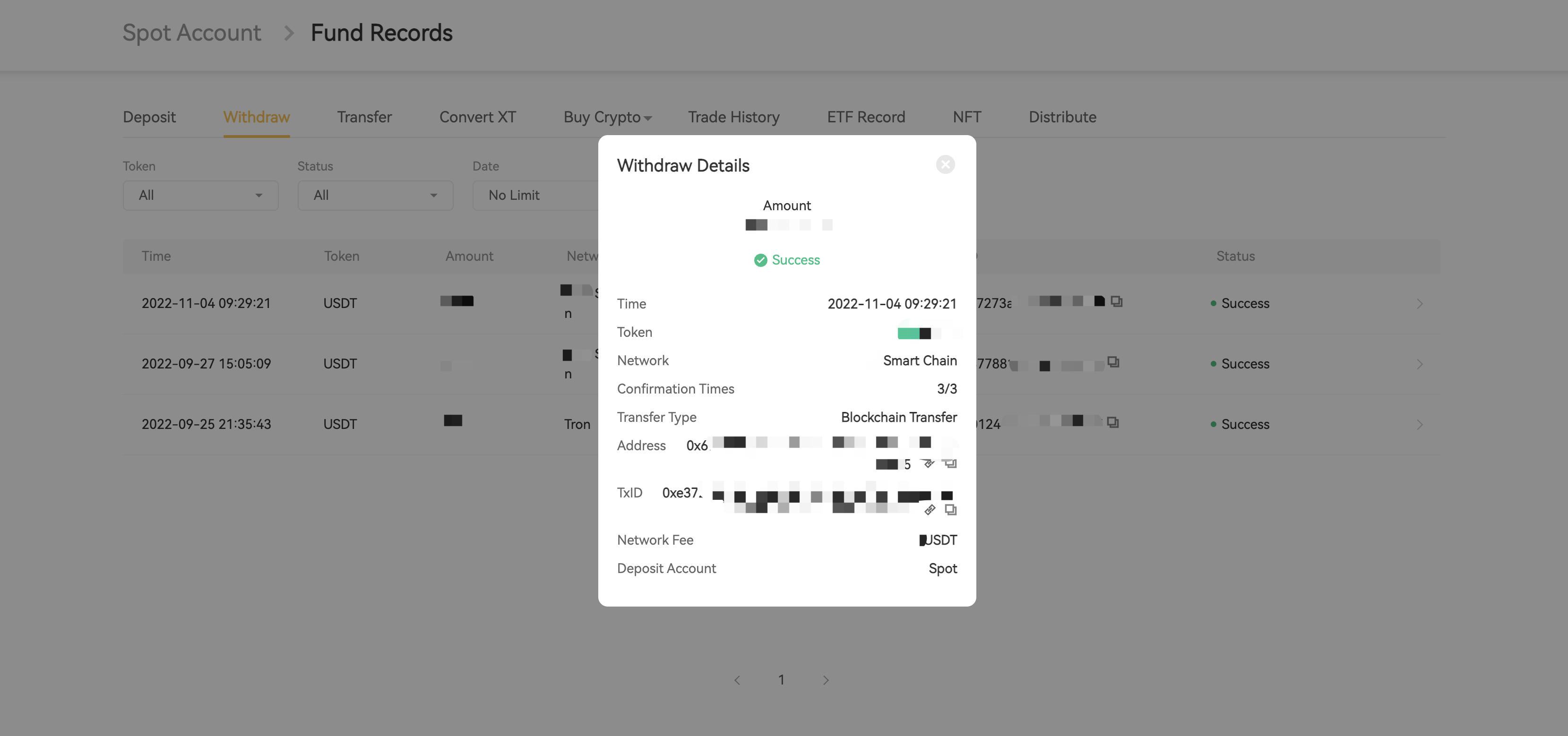The height and width of the screenshot is (736, 1568).
Task: Copy TxID of 2022-09-27 withdrawal row
Action: point(1113,362)
